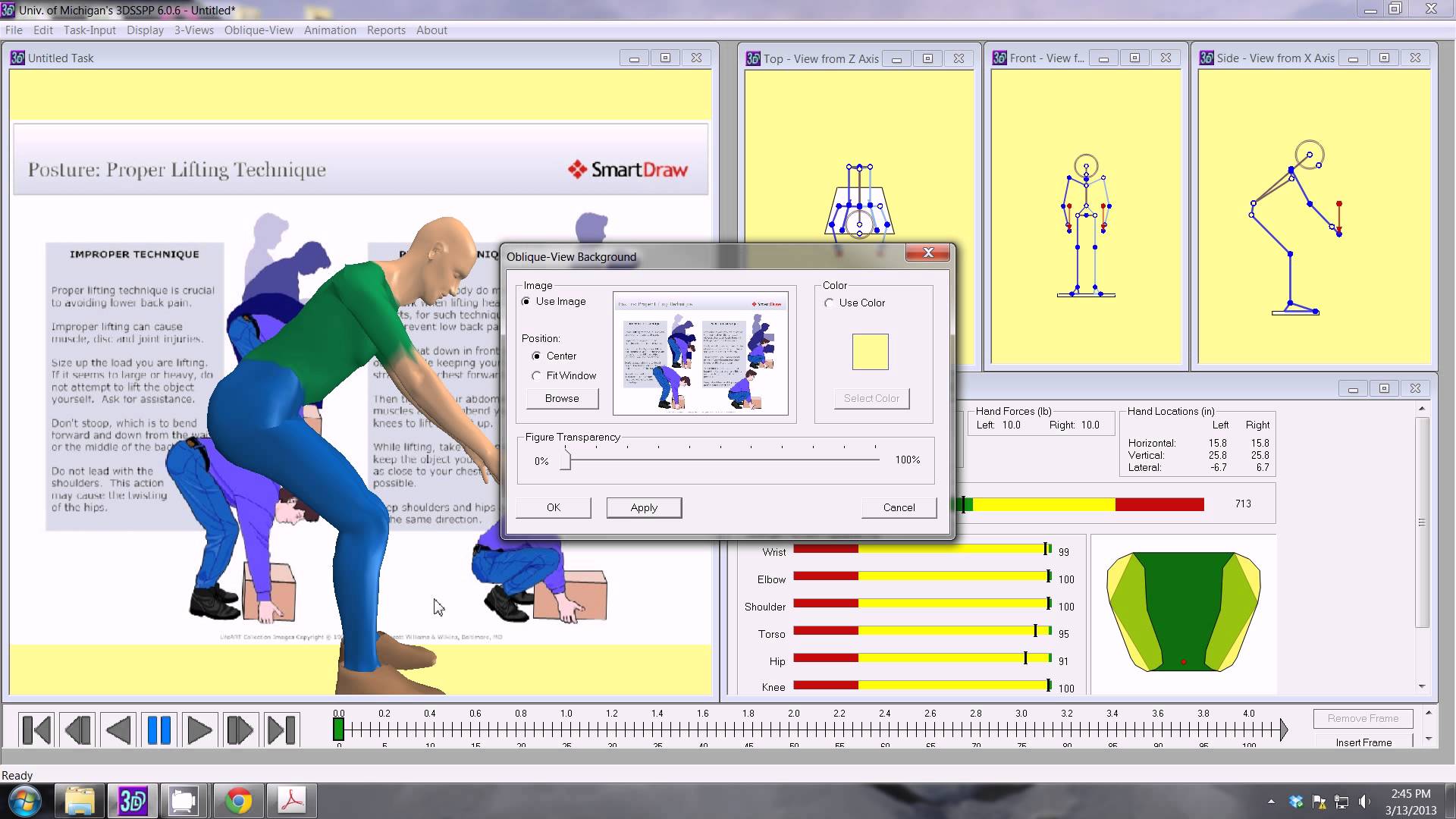Choose the Fit Window position option

click(537, 376)
